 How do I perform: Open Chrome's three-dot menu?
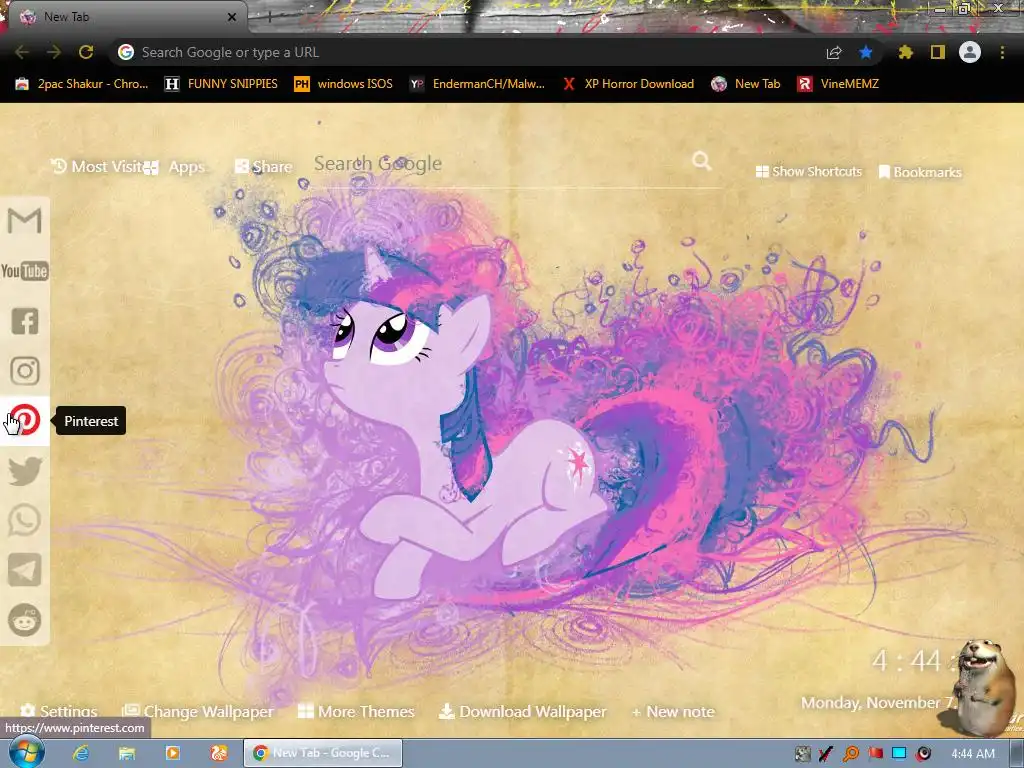tap(1002, 52)
